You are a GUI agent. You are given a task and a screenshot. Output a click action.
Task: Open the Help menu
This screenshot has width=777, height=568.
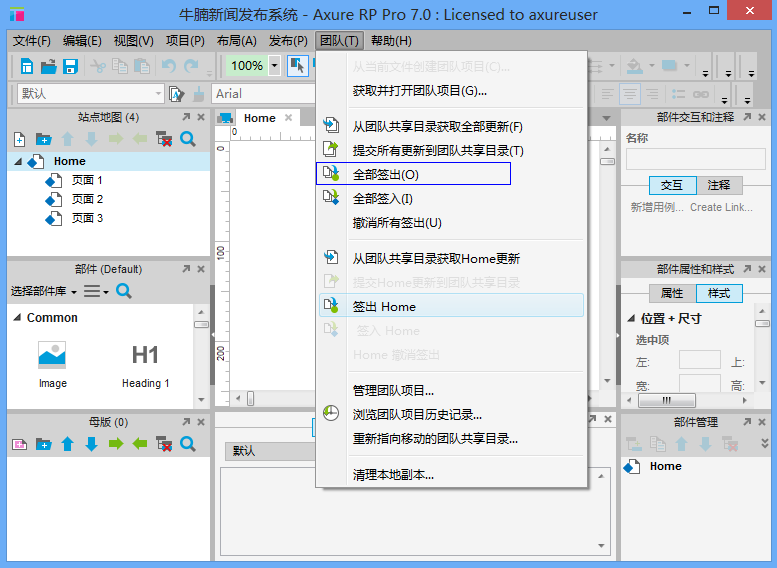point(391,41)
